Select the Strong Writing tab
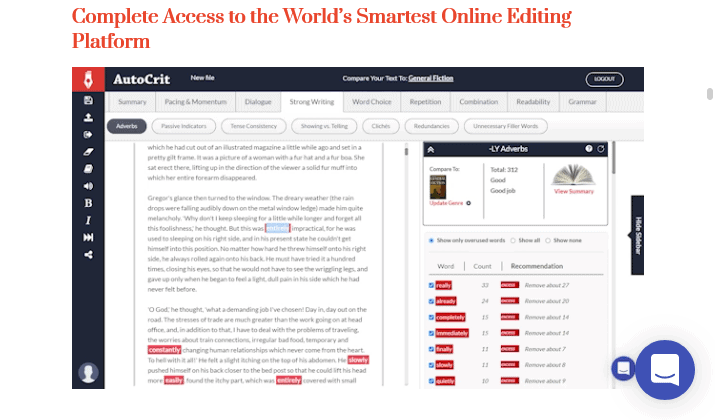 click(x=312, y=102)
